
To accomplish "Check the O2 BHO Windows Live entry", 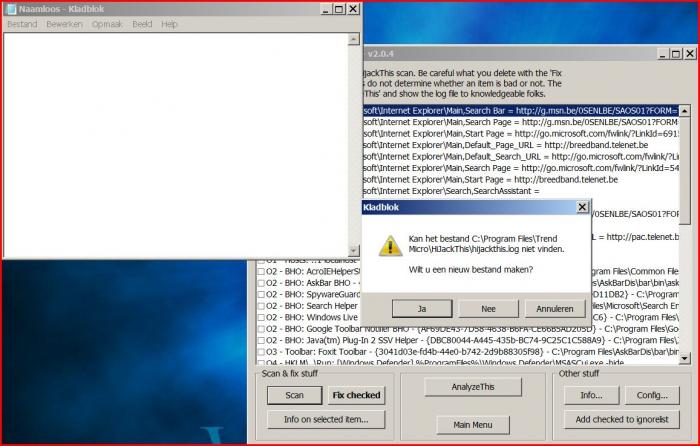I will point(261,317).
